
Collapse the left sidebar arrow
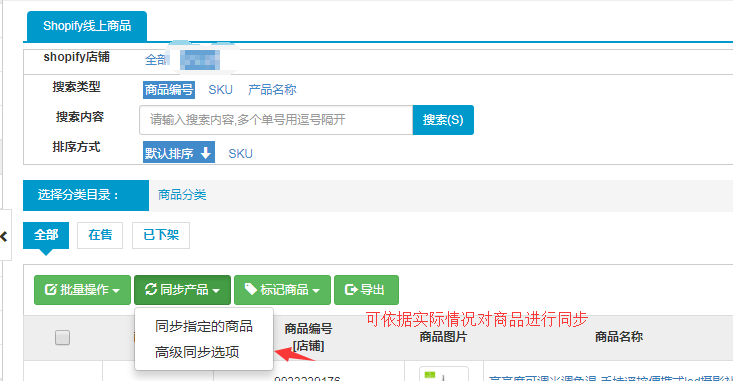pos(4,237)
